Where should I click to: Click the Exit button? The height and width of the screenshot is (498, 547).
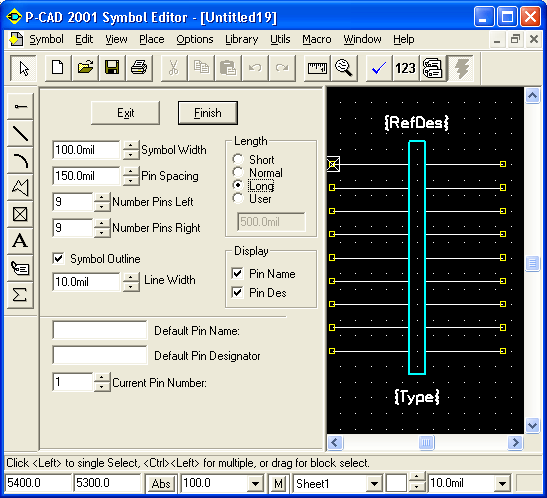126,113
